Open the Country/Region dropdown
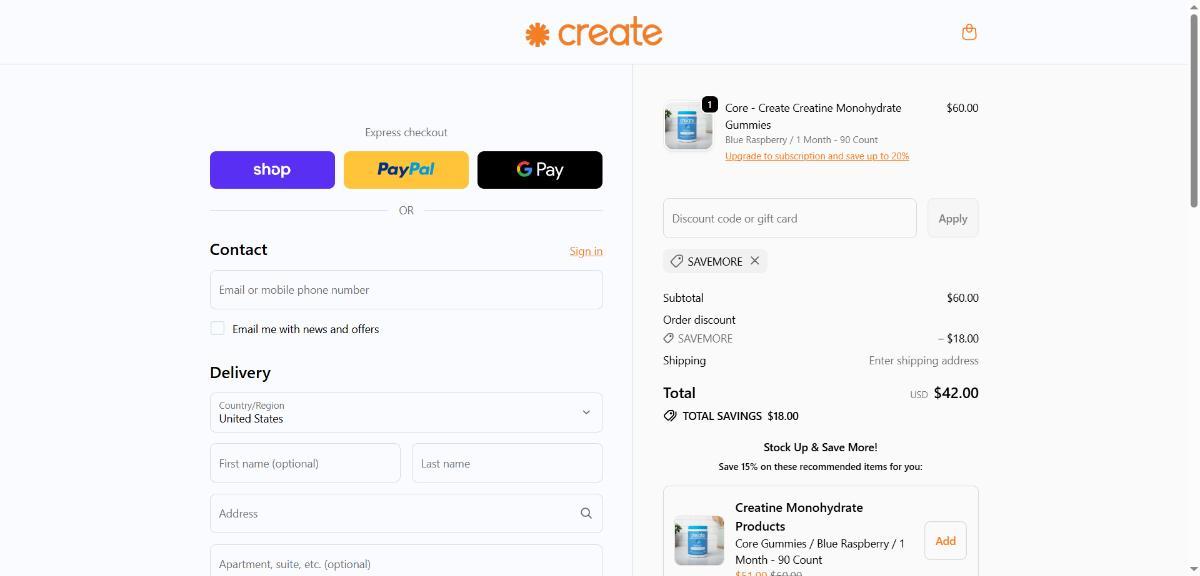Screen dimensions: 1200x576 [406, 412]
